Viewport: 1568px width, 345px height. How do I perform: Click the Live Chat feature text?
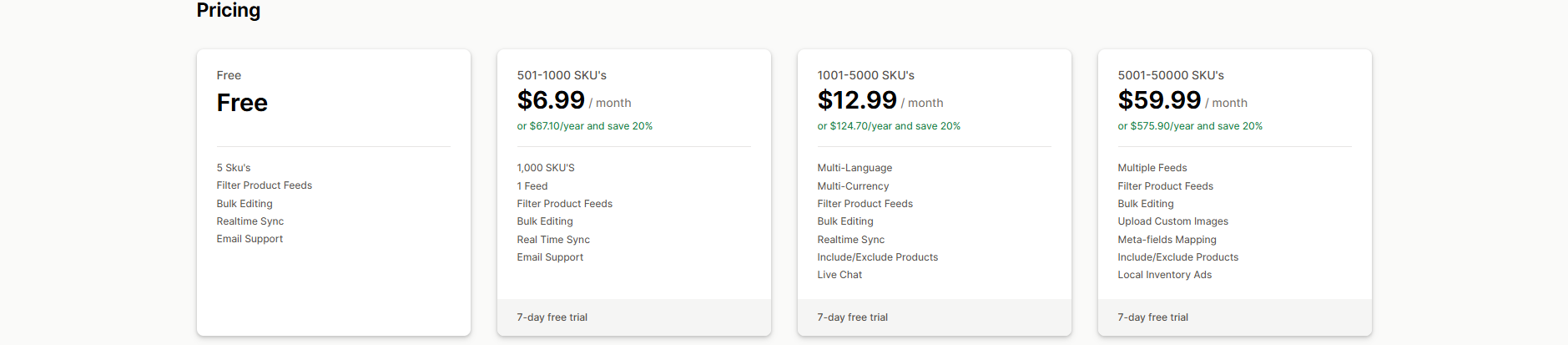click(839, 275)
